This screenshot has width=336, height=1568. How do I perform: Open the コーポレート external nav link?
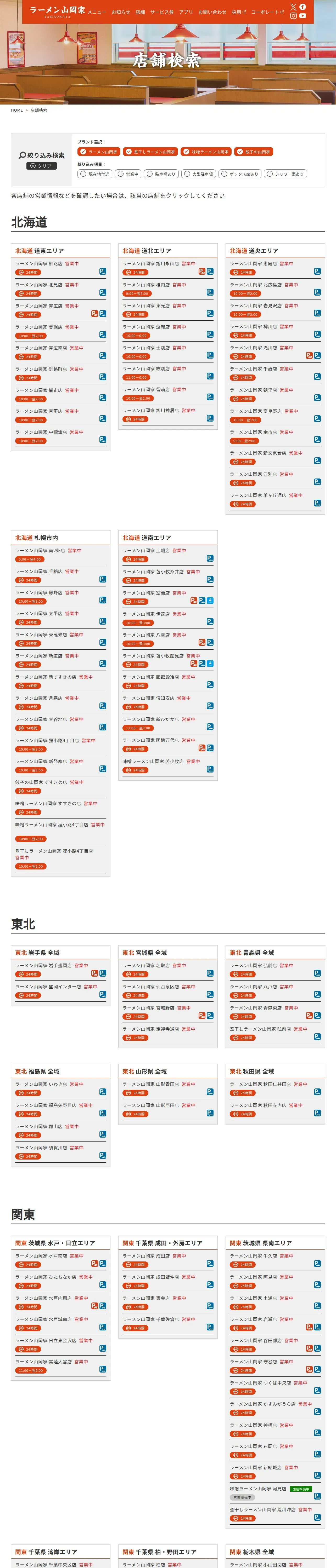pyautogui.click(x=268, y=12)
